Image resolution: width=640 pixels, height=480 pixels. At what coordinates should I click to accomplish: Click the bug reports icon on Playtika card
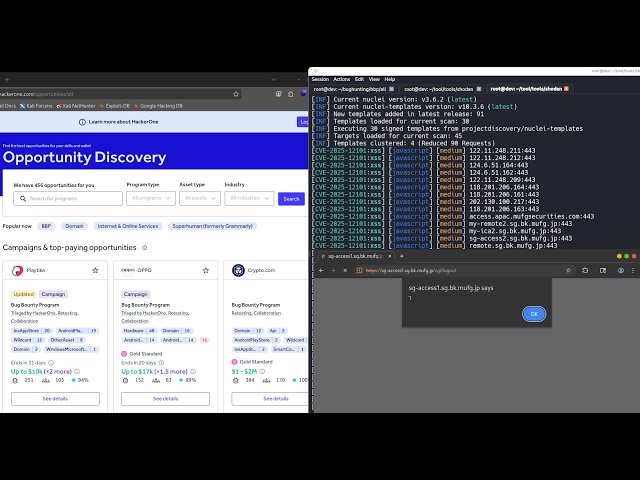click(x=15, y=380)
